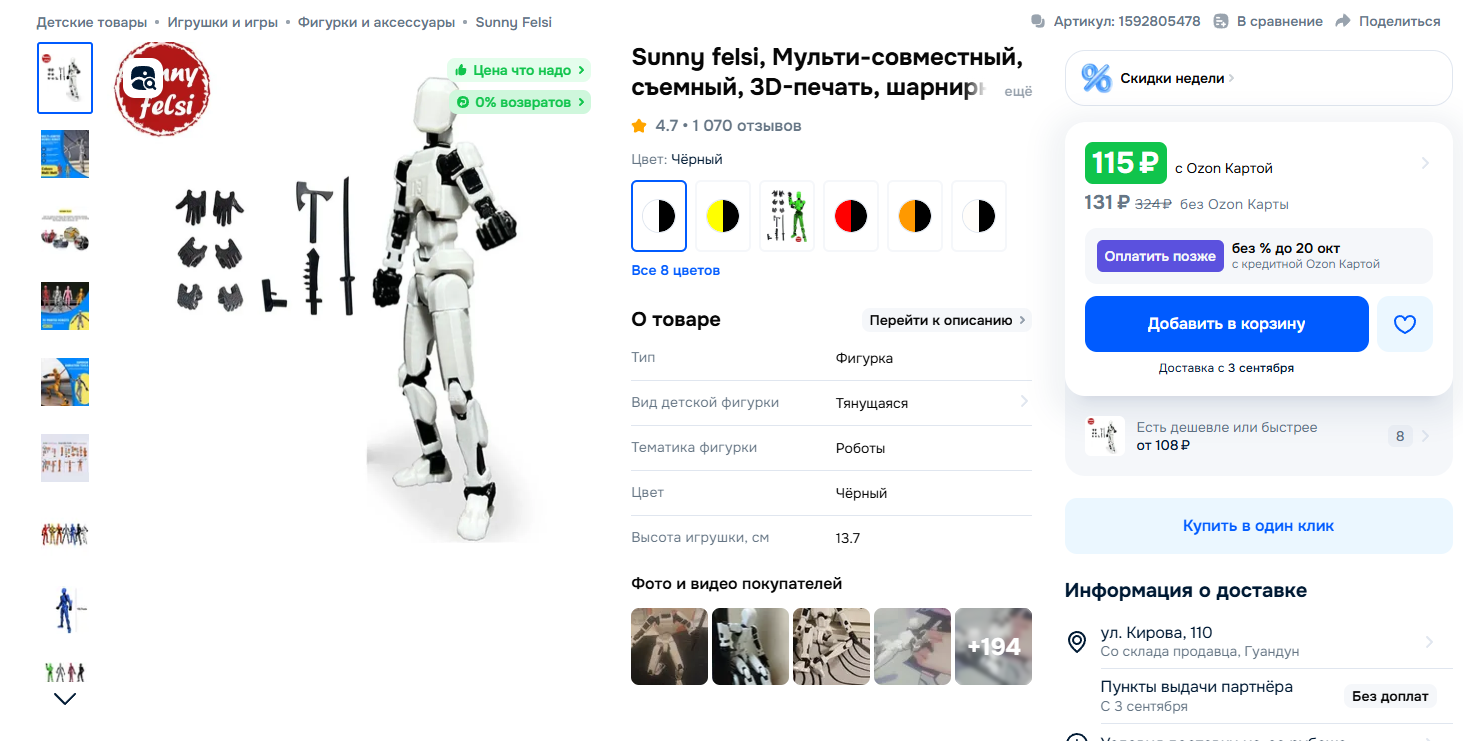
Task: Click the delivery location pin icon
Action: click(1077, 642)
